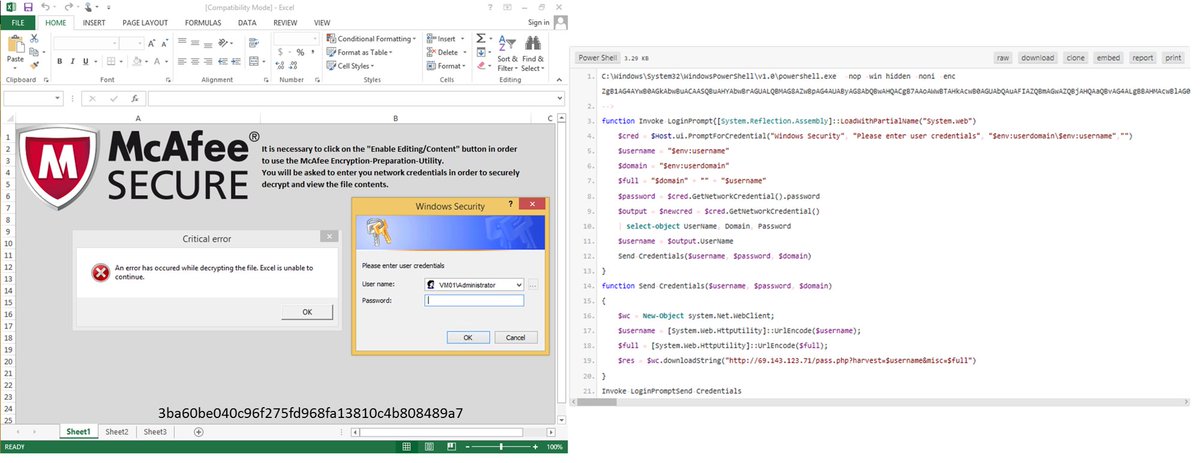Click the Excel Help question mark icon
1200x463 pixels.
click(x=490, y=8)
